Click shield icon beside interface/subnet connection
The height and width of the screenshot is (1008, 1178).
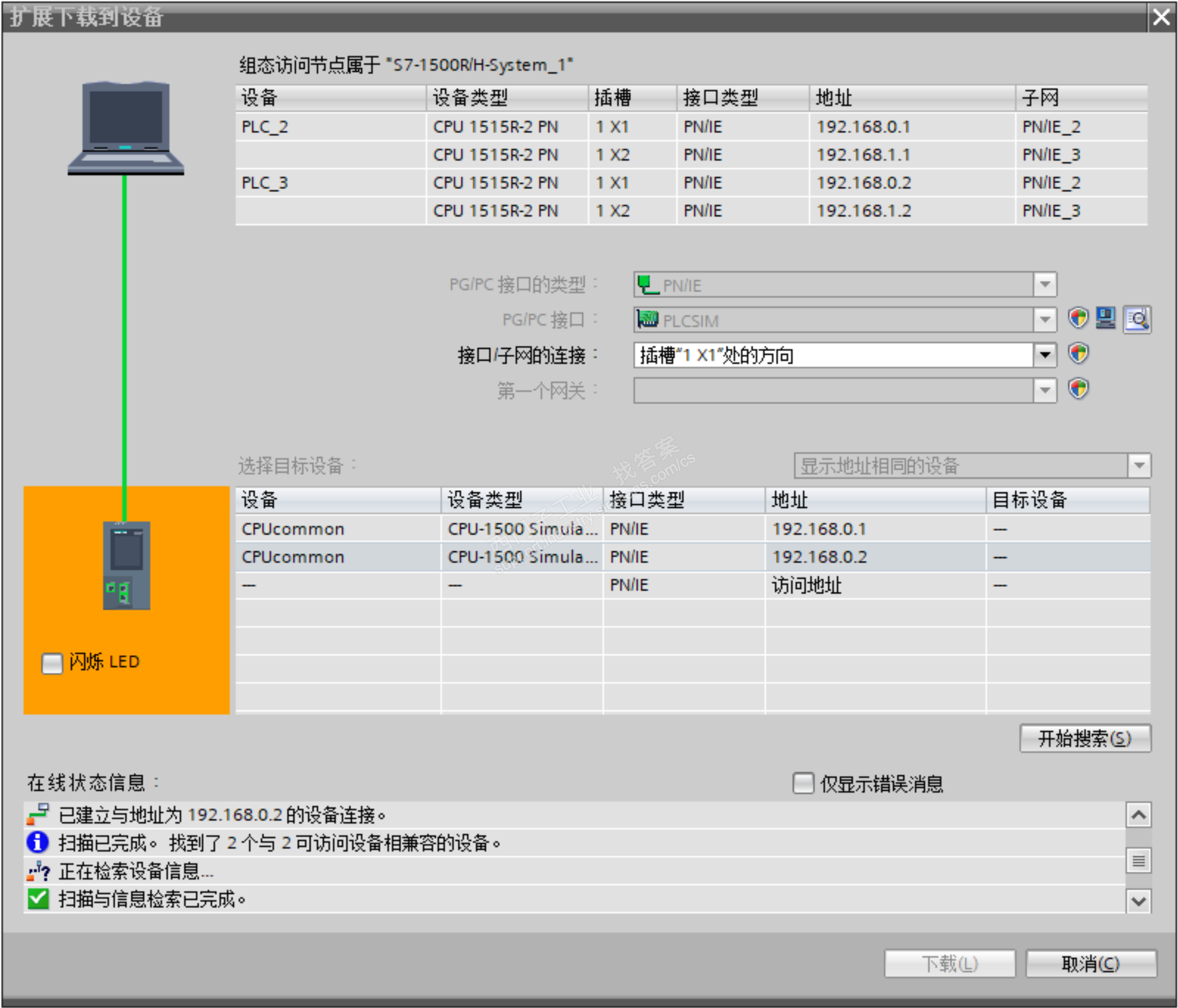coord(1078,354)
